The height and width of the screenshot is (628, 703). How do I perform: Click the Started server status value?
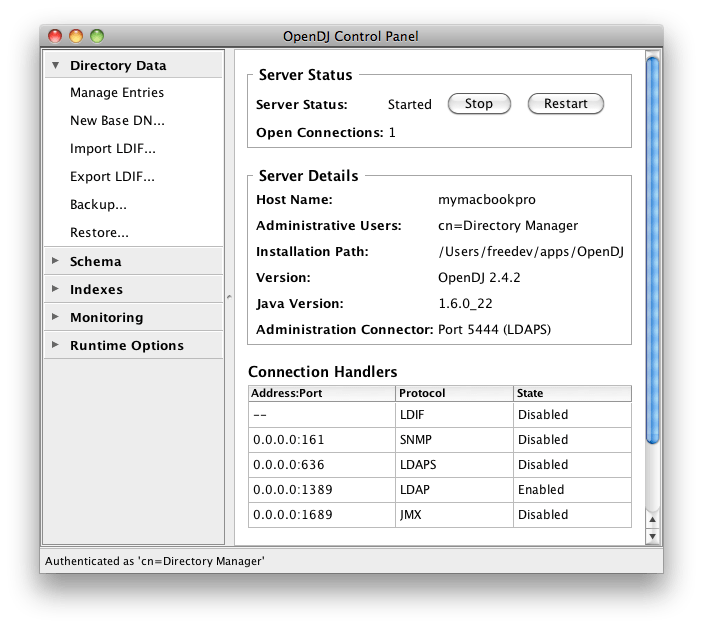point(409,104)
